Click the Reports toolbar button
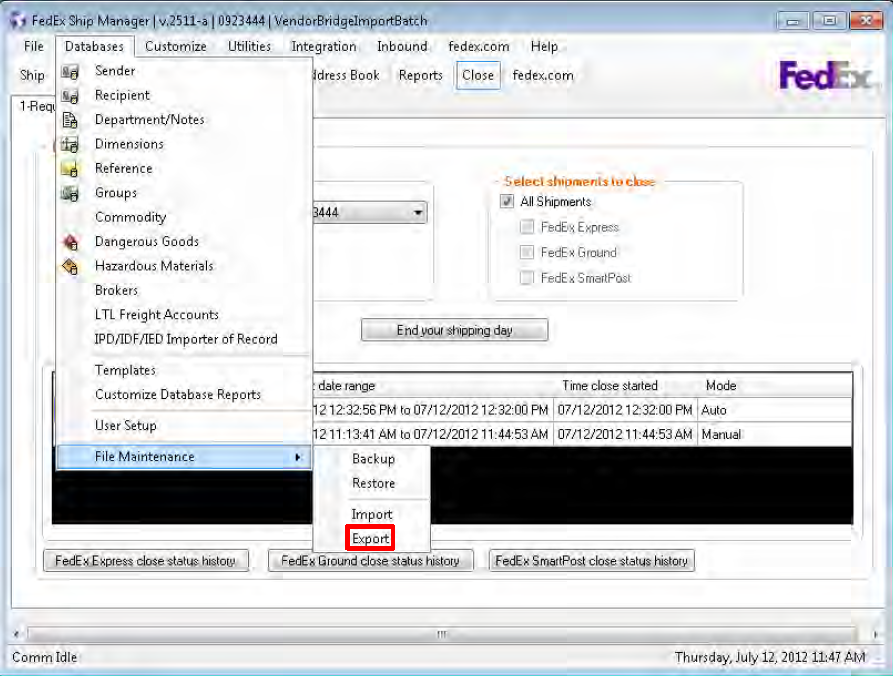 click(420, 75)
